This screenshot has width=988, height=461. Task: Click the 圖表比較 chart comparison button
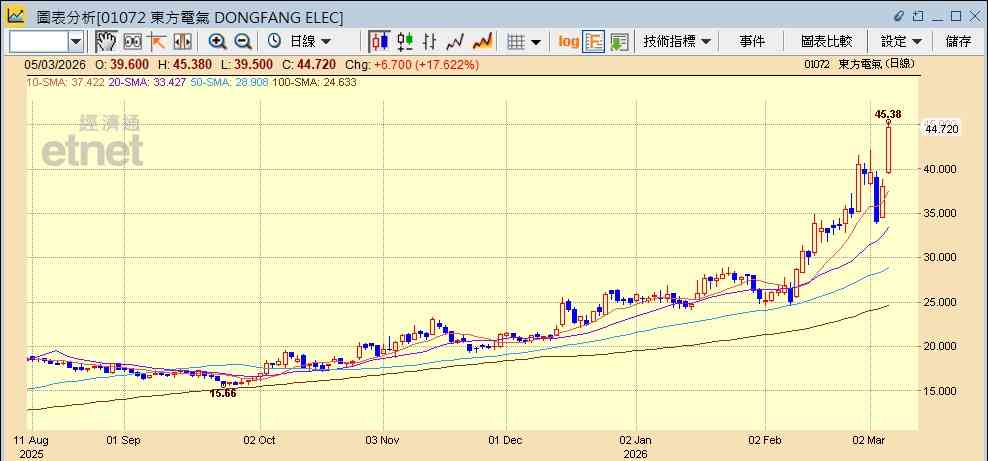[x=826, y=42]
